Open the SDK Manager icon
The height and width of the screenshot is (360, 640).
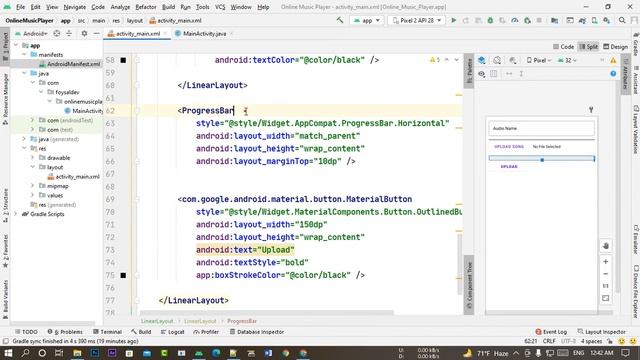(x=607, y=20)
